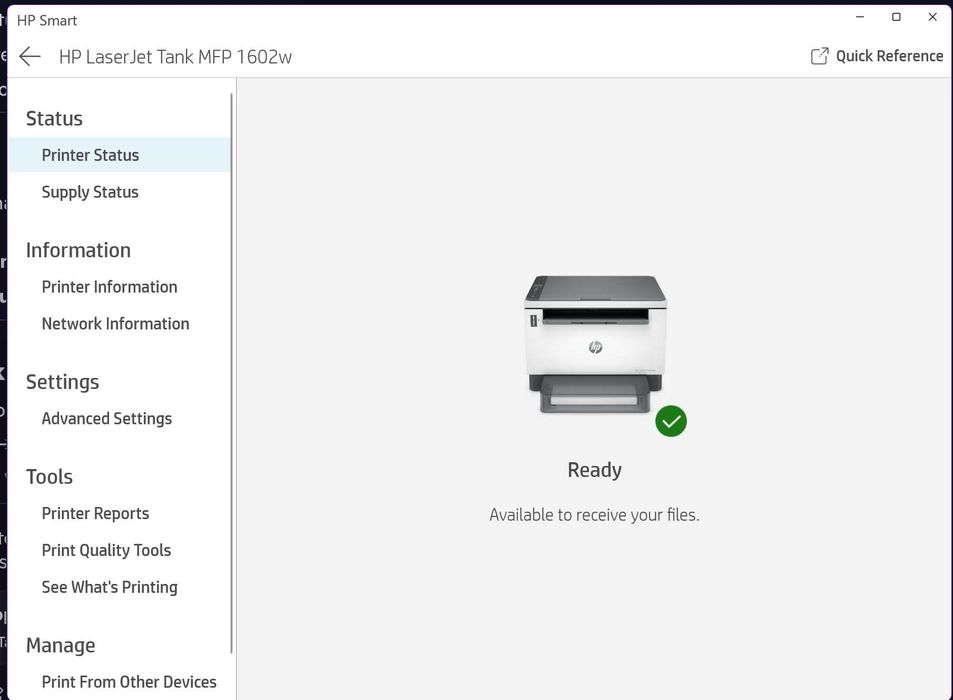The width and height of the screenshot is (953, 700).
Task: Open Printer Information page
Action: coord(109,287)
